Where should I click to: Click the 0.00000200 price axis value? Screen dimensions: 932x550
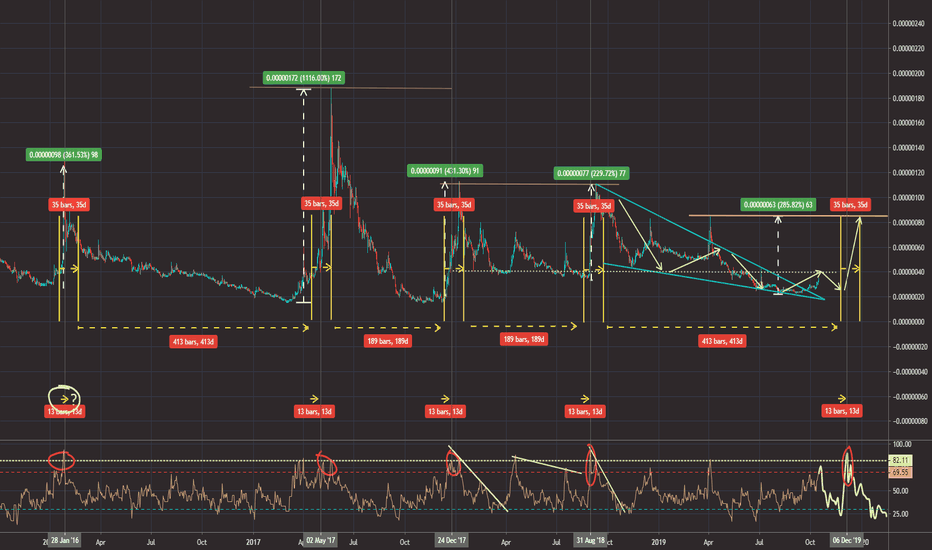pos(908,74)
